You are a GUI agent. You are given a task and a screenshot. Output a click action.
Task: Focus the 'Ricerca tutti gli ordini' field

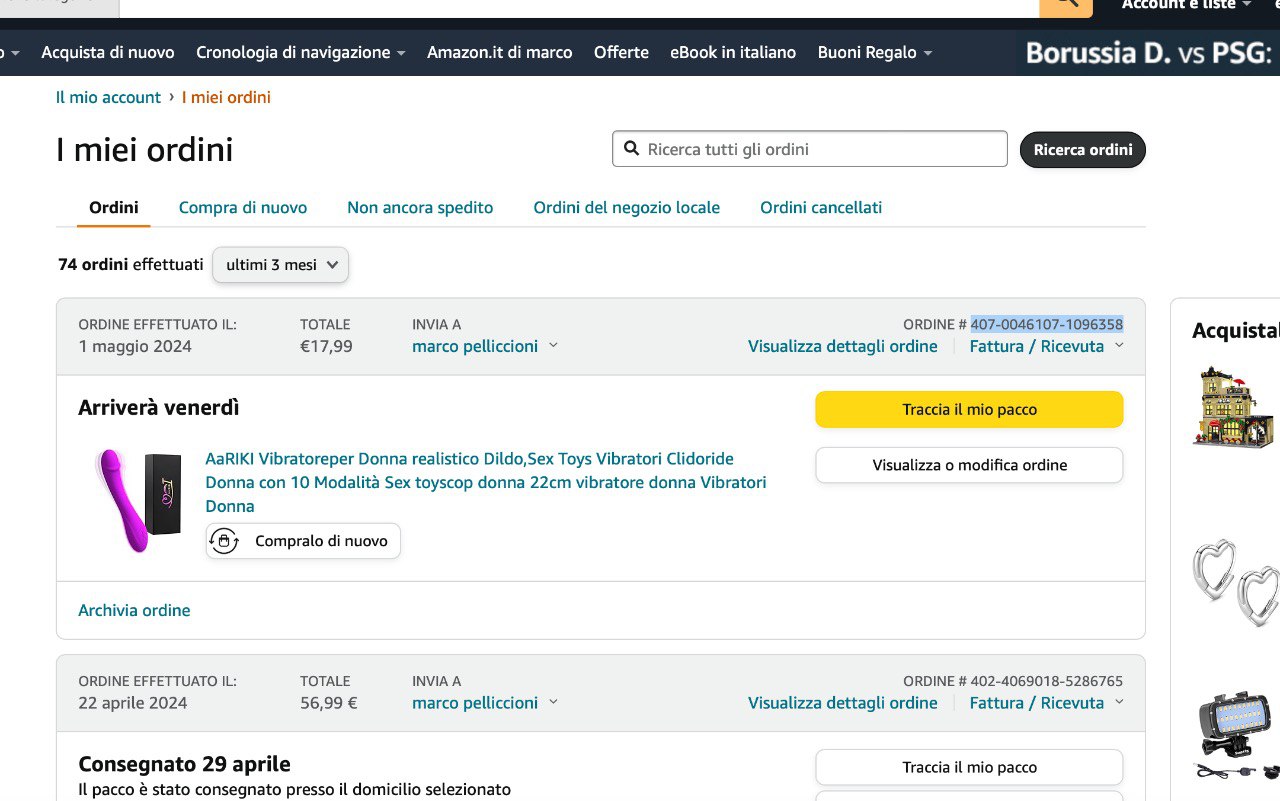pos(820,149)
